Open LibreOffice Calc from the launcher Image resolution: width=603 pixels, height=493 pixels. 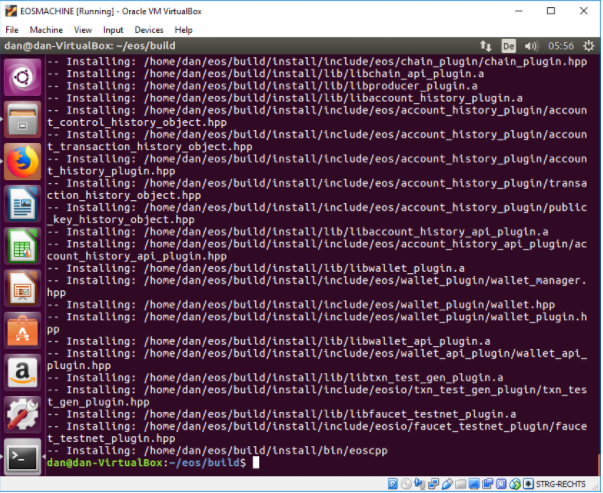[22, 246]
